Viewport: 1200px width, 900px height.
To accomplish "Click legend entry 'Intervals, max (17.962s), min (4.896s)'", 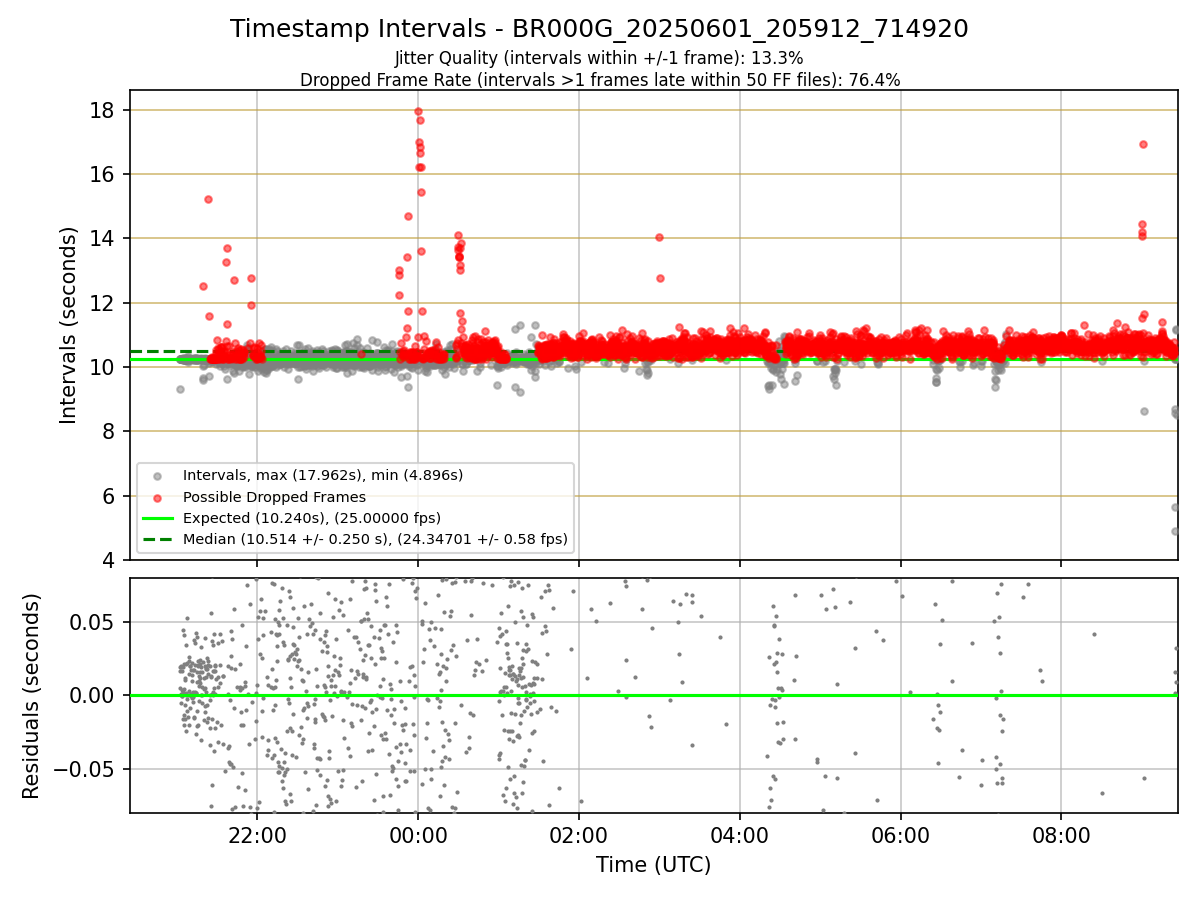I will coord(322,475).
